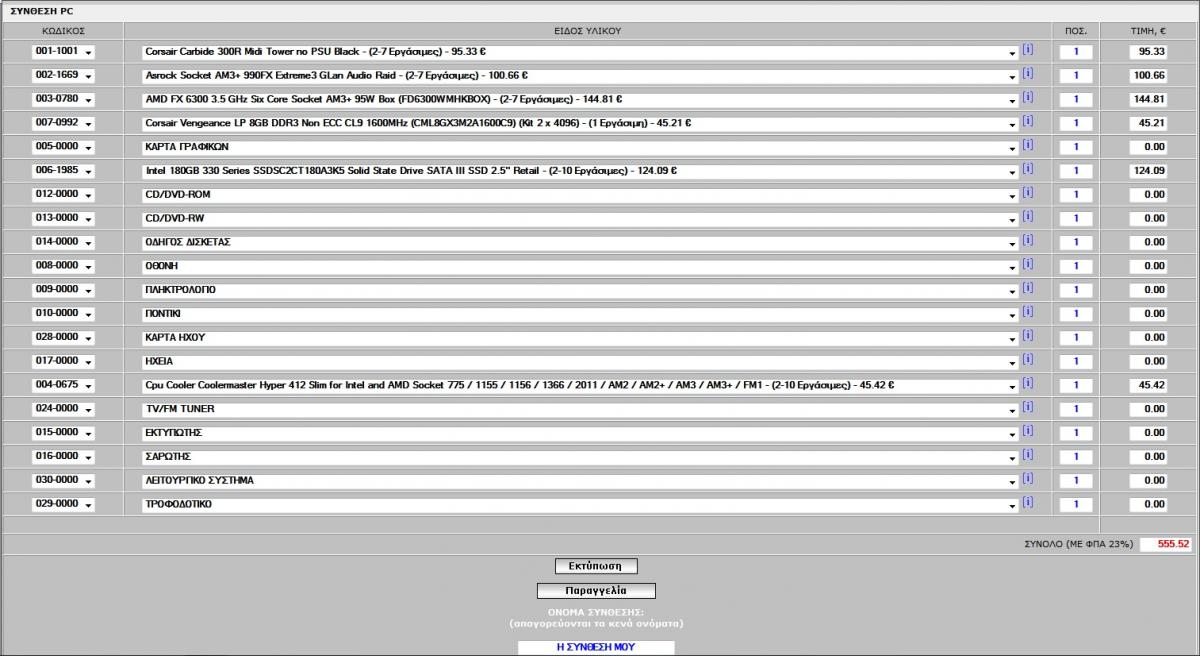Click the ΚΩΔΙΚΟΣ column header
The height and width of the screenshot is (656, 1200).
pyautogui.click(x=63, y=31)
